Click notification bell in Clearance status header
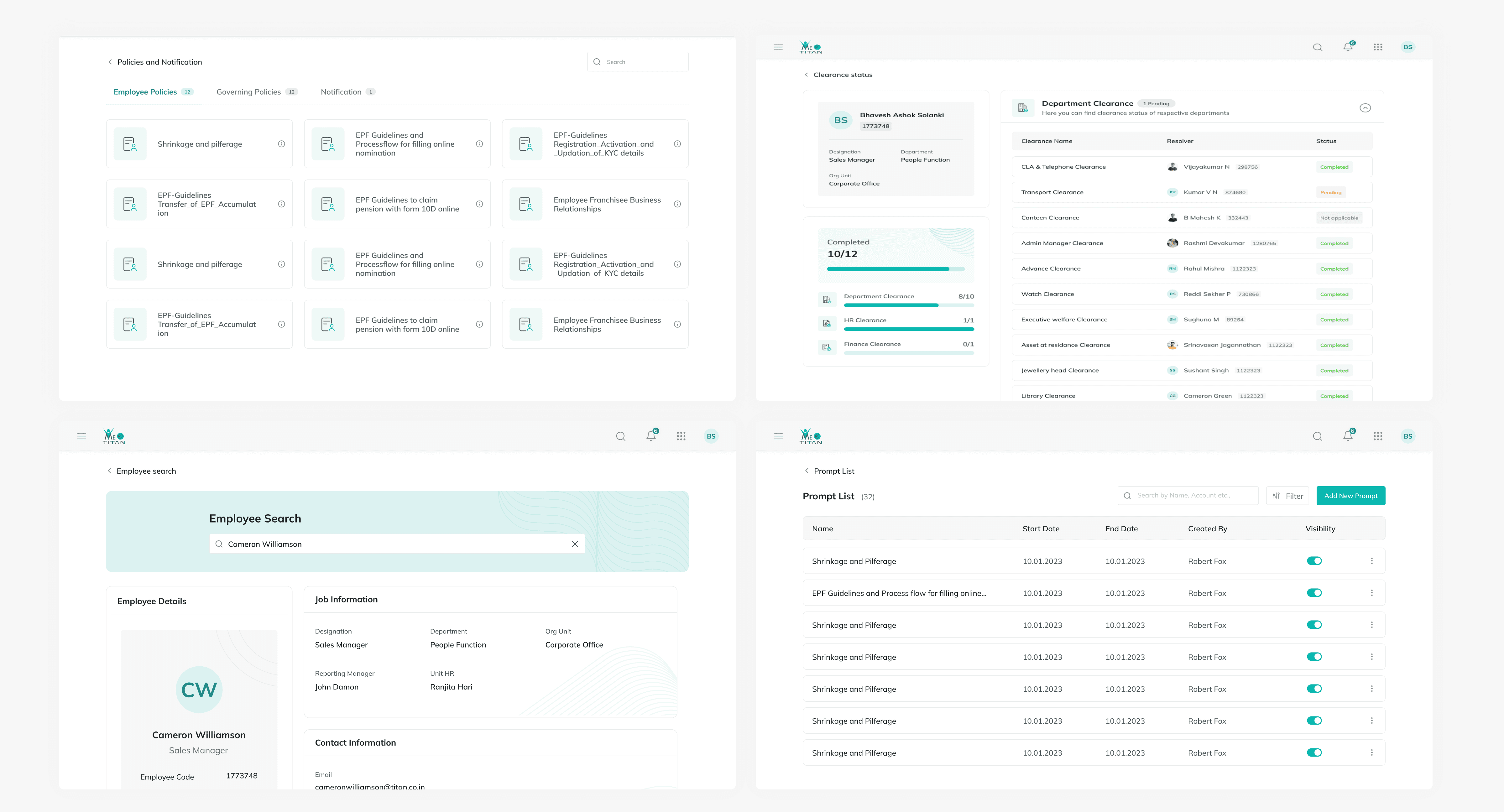 (1348, 47)
